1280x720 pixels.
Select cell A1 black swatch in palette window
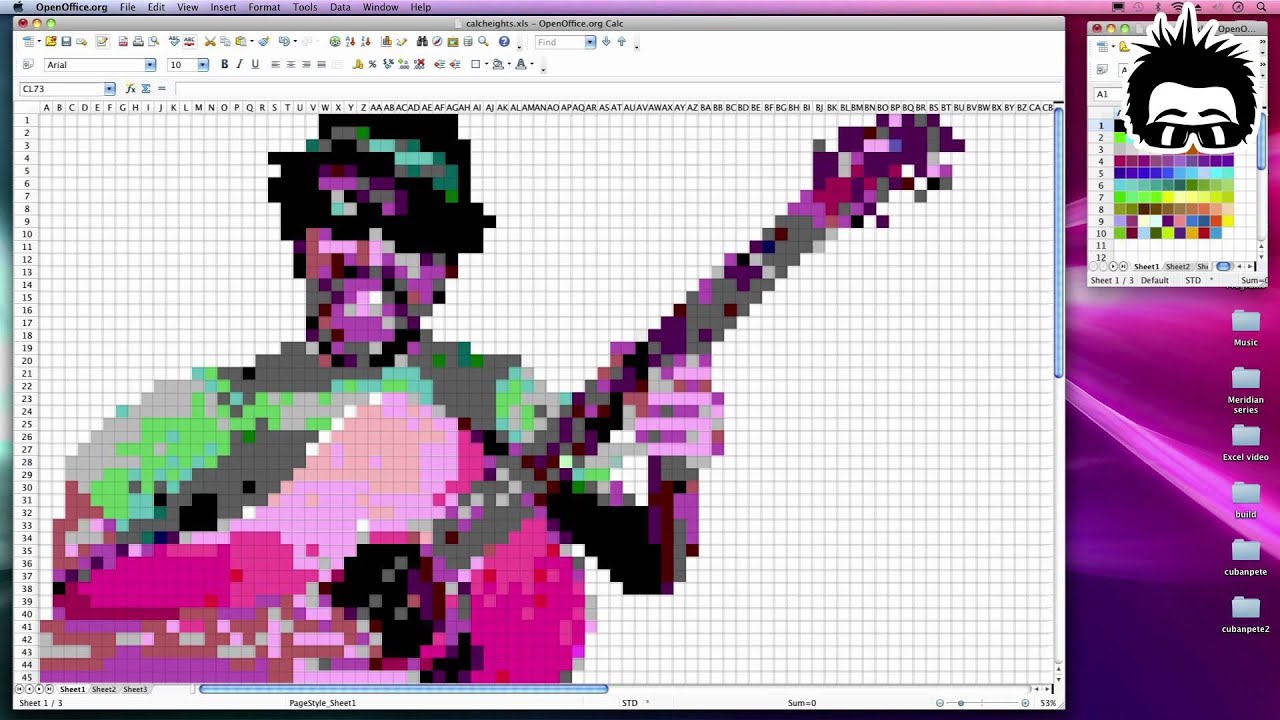pos(1120,125)
